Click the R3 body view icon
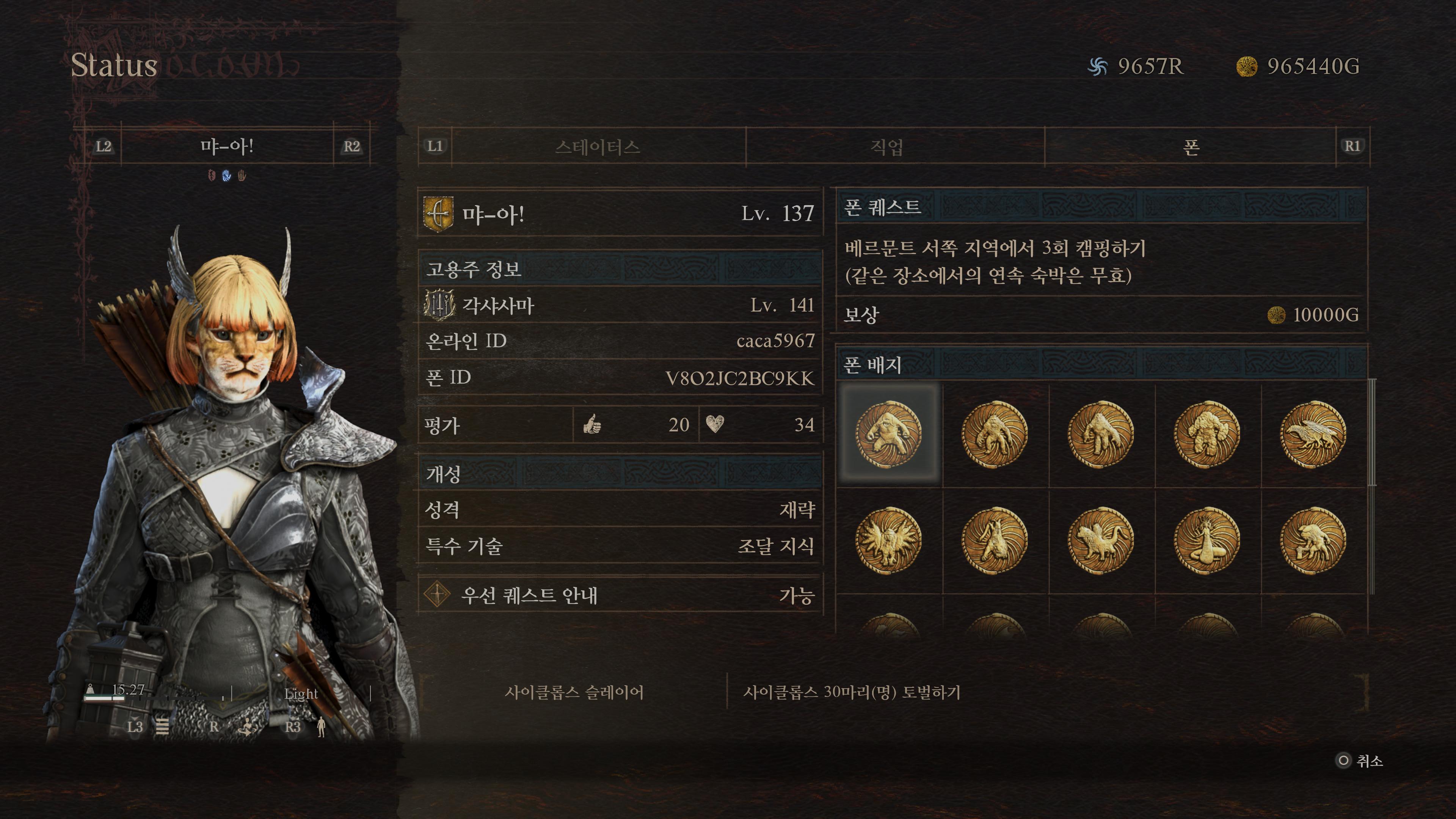This screenshot has height=819, width=1456. [321, 727]
